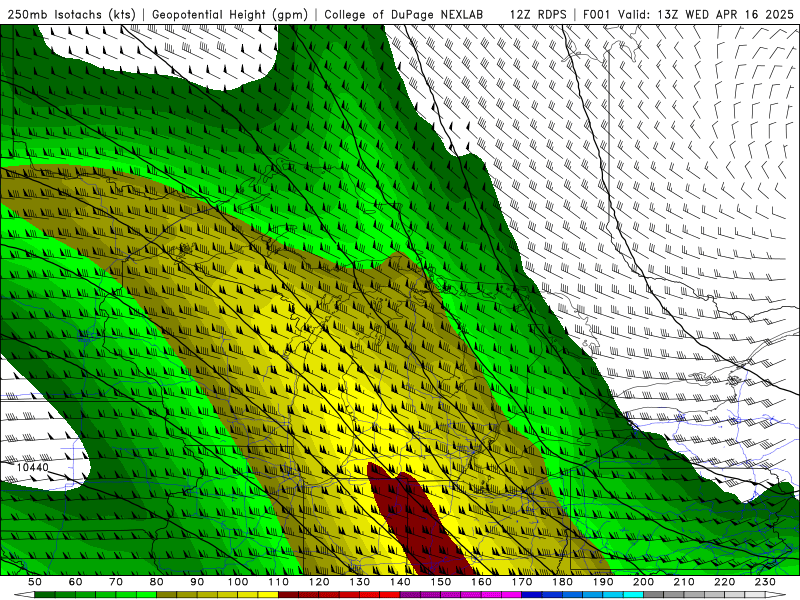Viewport: 800px width, 600px height.
Task: Click the legend value 160
Action: point(481,582)
